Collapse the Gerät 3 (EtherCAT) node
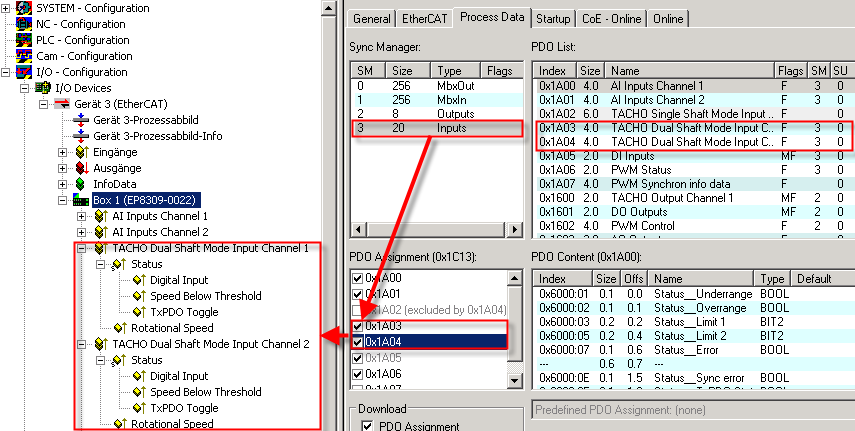The image size is (855, 431). click(x=44, y=104)
